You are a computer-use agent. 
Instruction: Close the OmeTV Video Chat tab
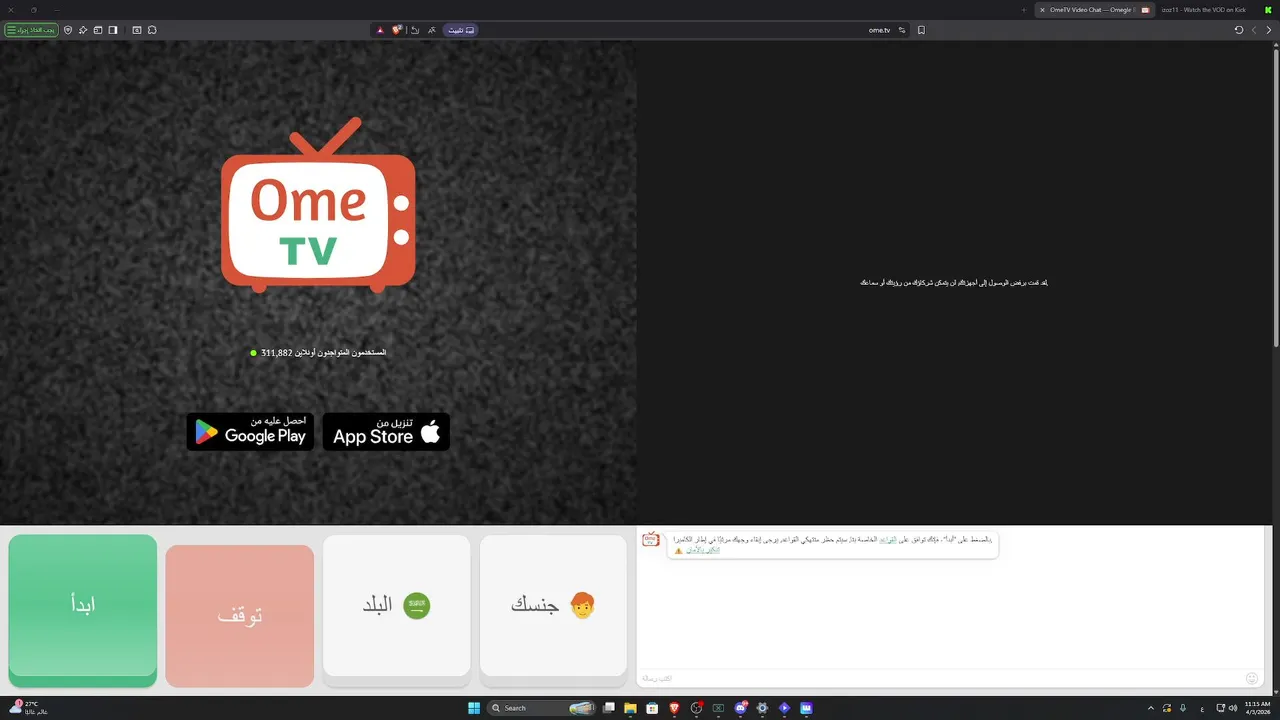coord(1042,10)
